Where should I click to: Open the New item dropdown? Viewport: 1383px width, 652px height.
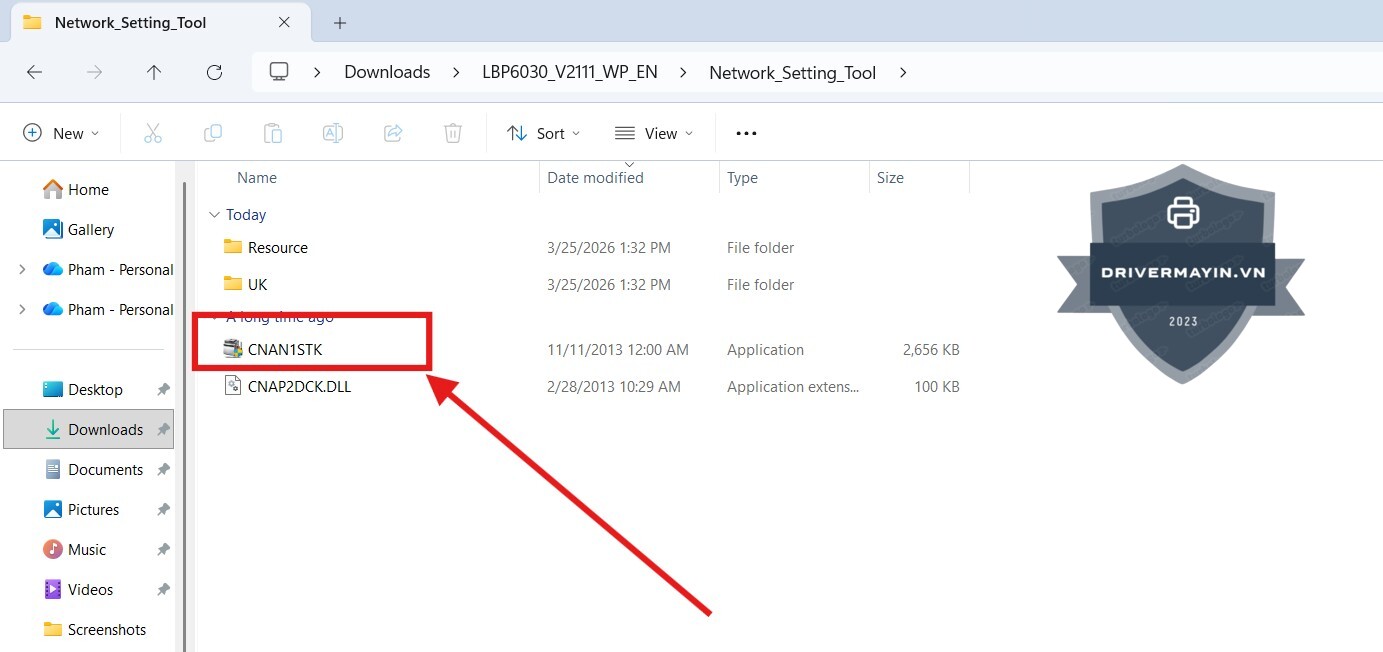click(x=62, y=133)
